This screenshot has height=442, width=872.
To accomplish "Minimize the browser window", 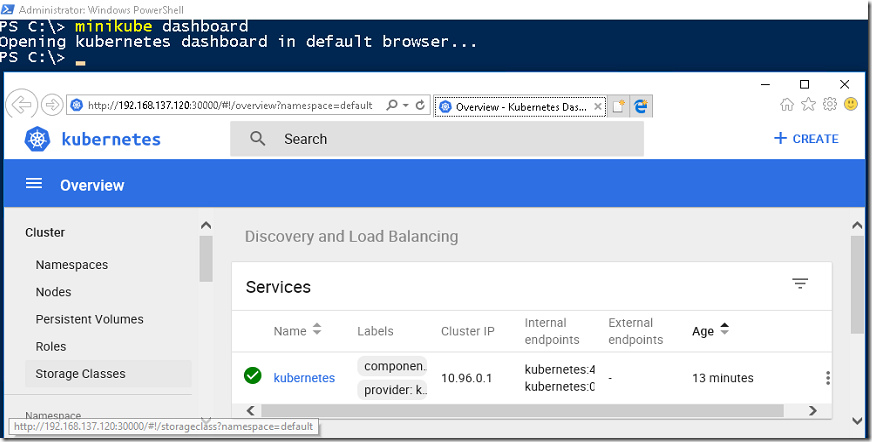I will [x=765, y=85].
